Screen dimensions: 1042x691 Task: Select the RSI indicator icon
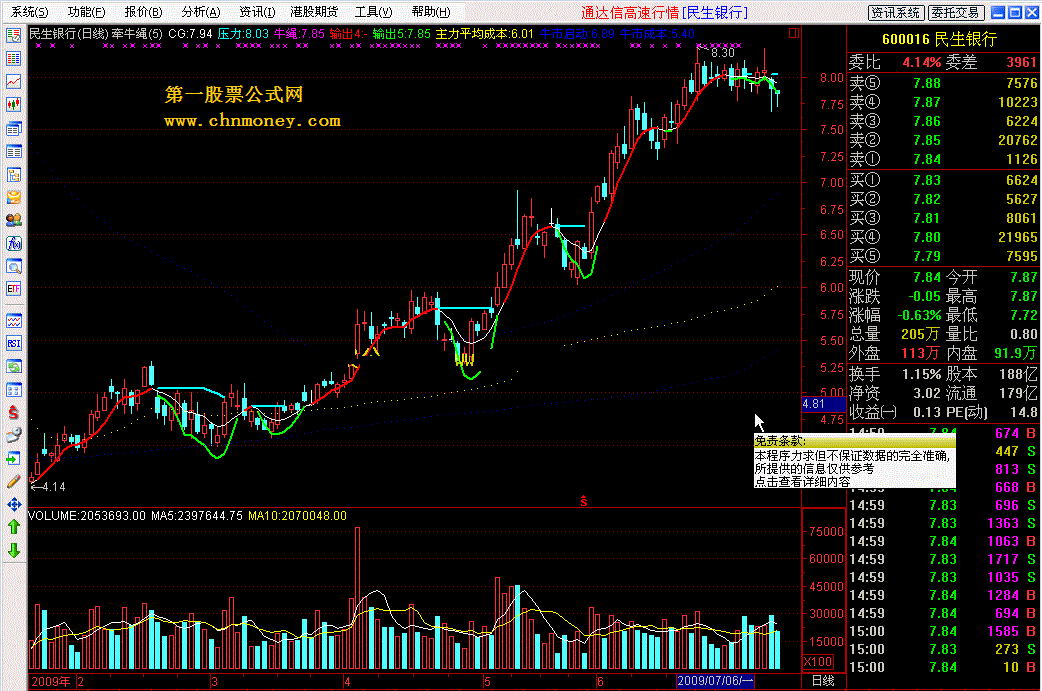click(x=13, y=344)
